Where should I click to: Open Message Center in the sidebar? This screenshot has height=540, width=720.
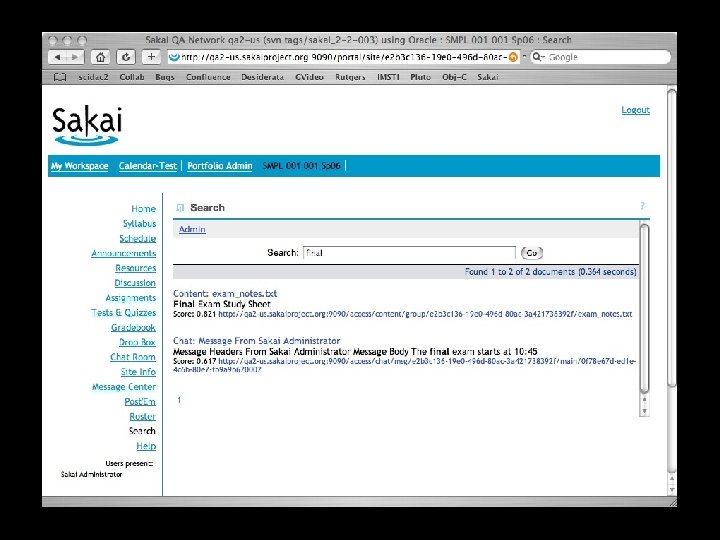point(124,387)
